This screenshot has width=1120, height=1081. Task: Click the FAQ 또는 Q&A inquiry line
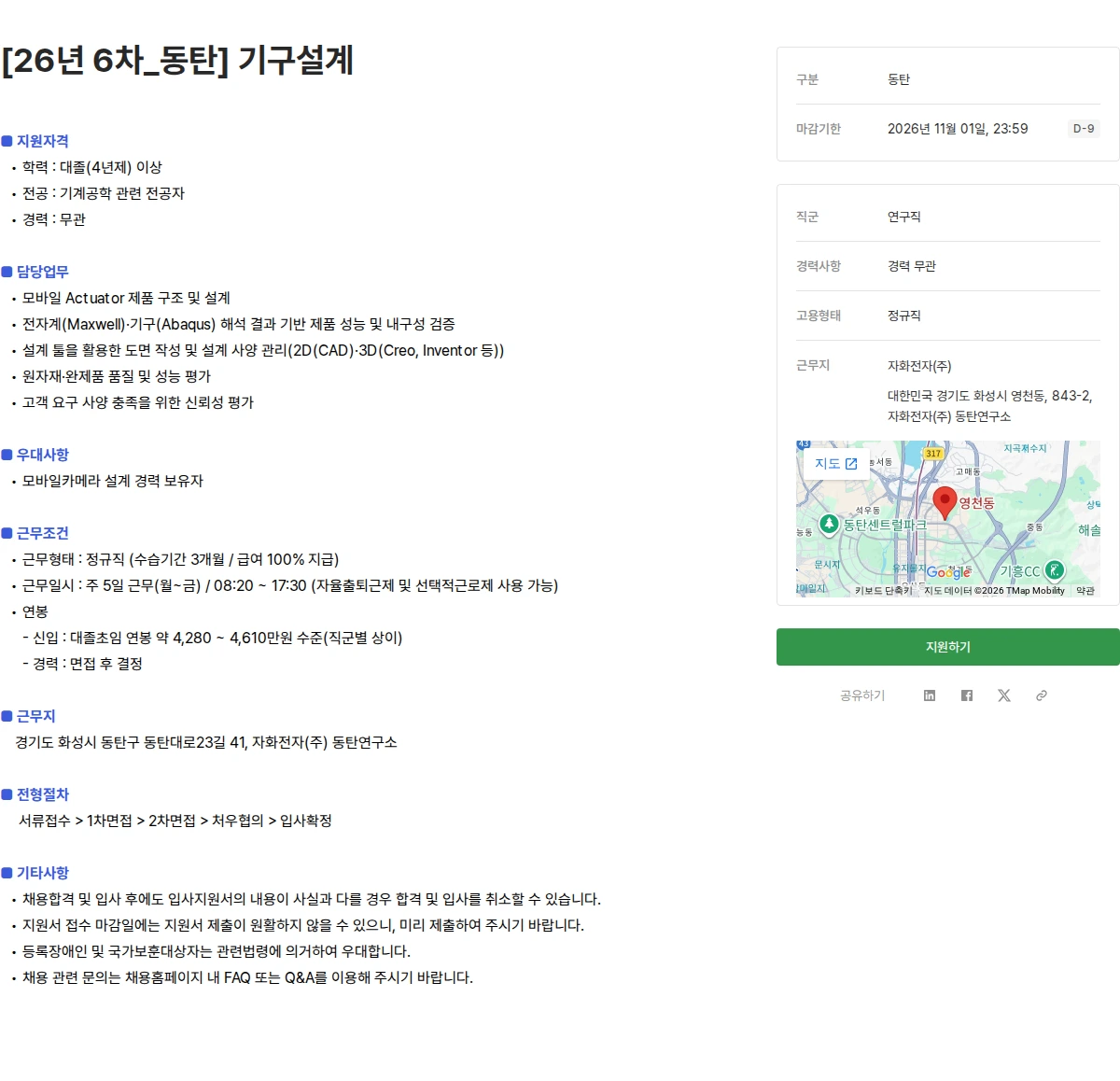[247, 977]
